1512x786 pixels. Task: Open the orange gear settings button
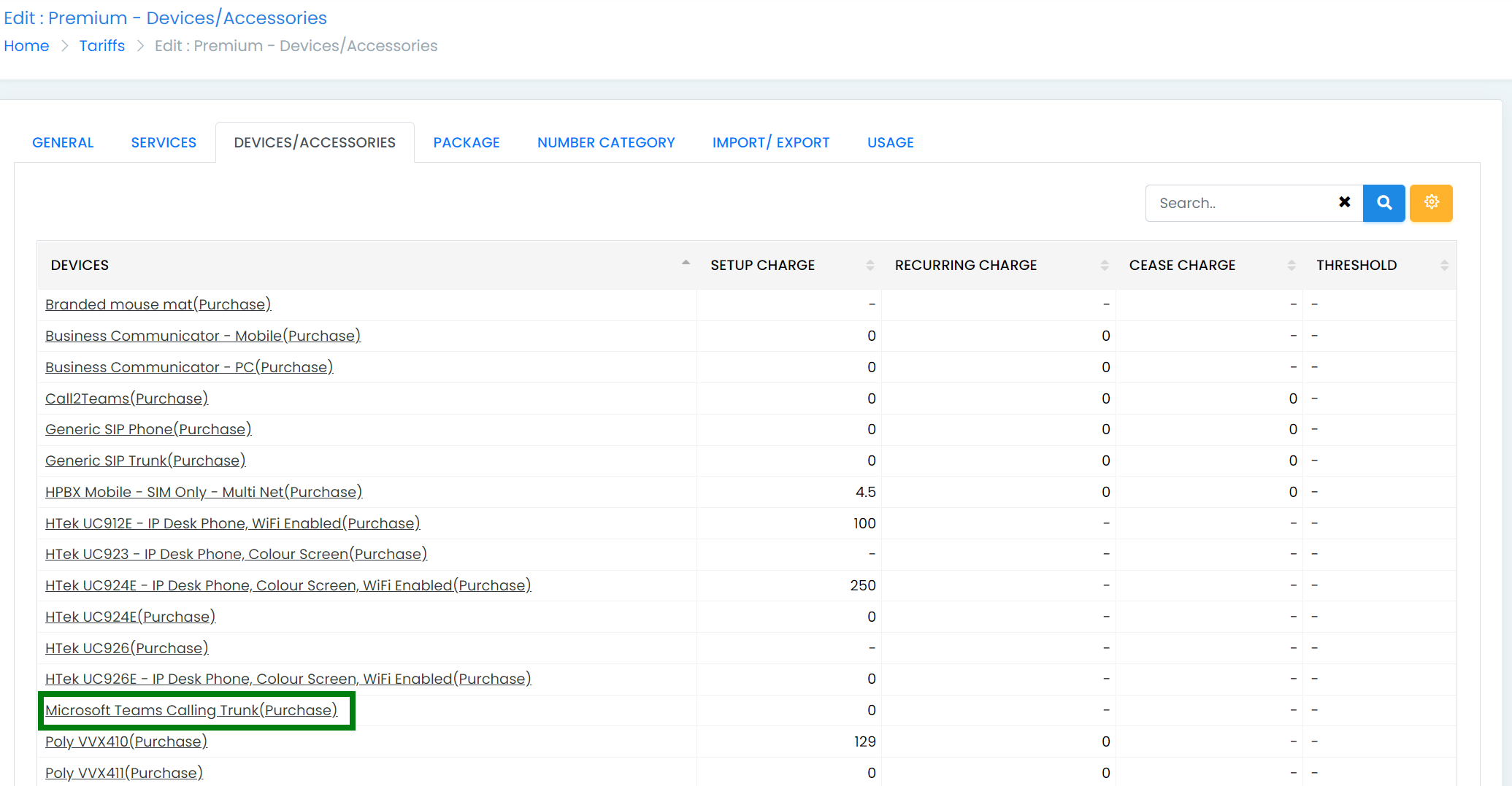[1431, 203]
